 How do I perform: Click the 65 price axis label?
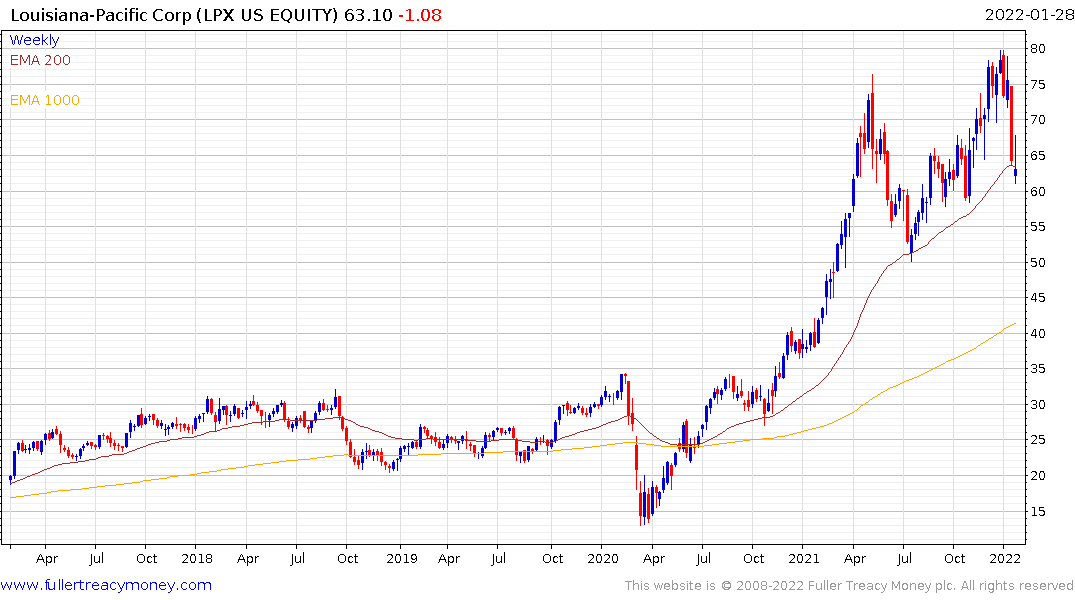coord(1037,156)
